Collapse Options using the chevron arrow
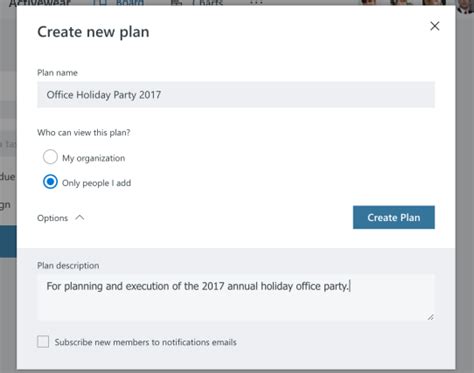474x373 pixels. [x=80, y=218]
